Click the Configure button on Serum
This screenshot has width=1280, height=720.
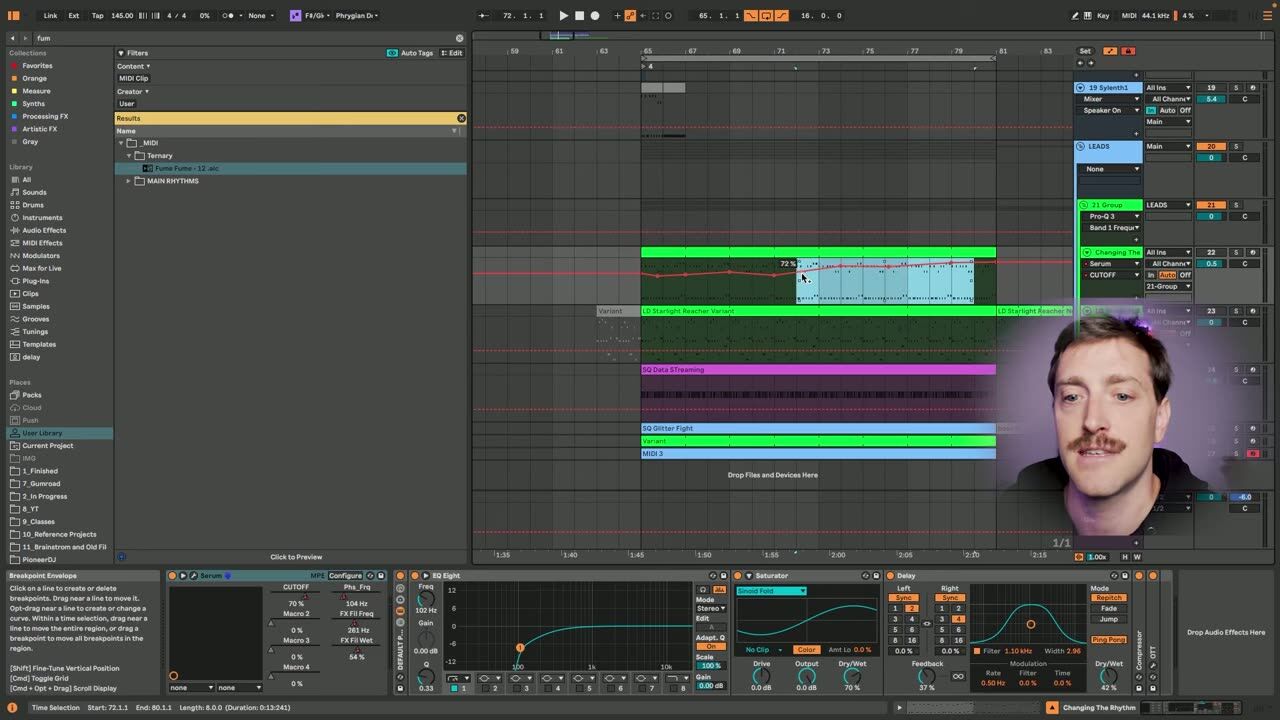(x=345, y=576)
